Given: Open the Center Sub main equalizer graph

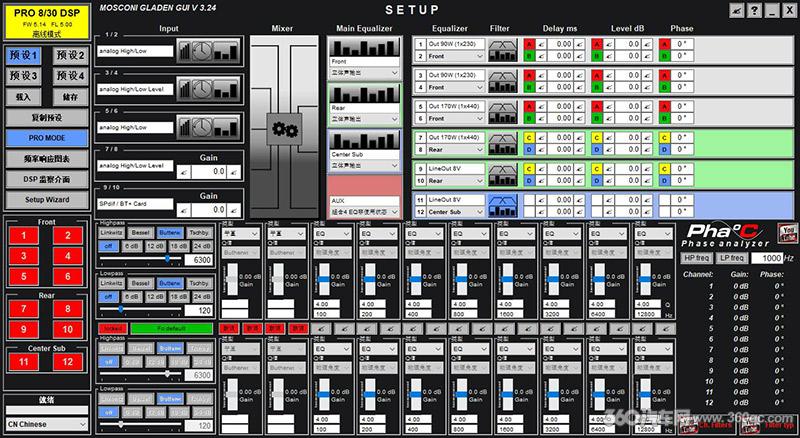Looking at the screenshot, I should tap(364, 140).
